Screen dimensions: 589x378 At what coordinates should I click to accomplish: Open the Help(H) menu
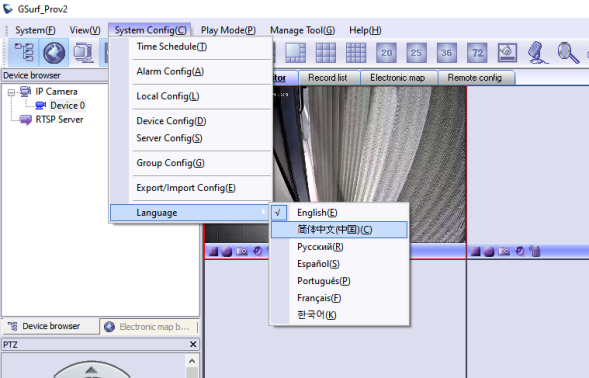pyautogui.click(x=365, y=30)
